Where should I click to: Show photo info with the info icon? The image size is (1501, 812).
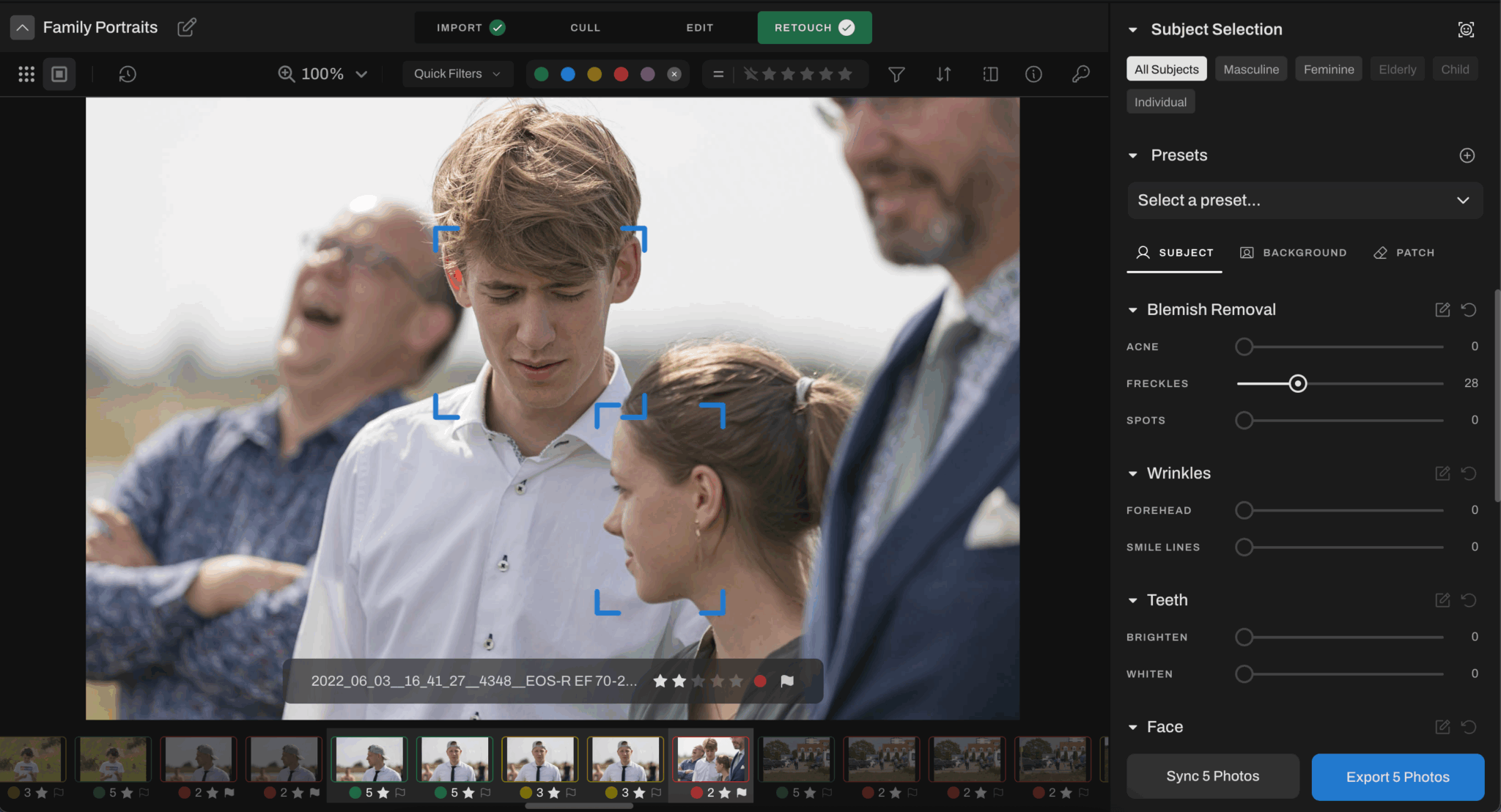pos(1033,73)
